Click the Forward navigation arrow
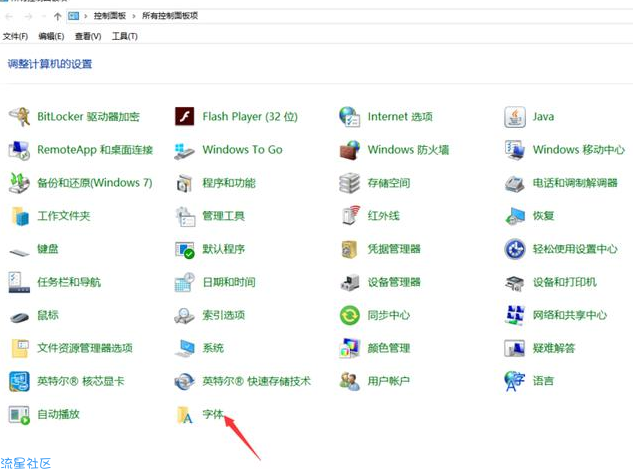 point(28,16)
